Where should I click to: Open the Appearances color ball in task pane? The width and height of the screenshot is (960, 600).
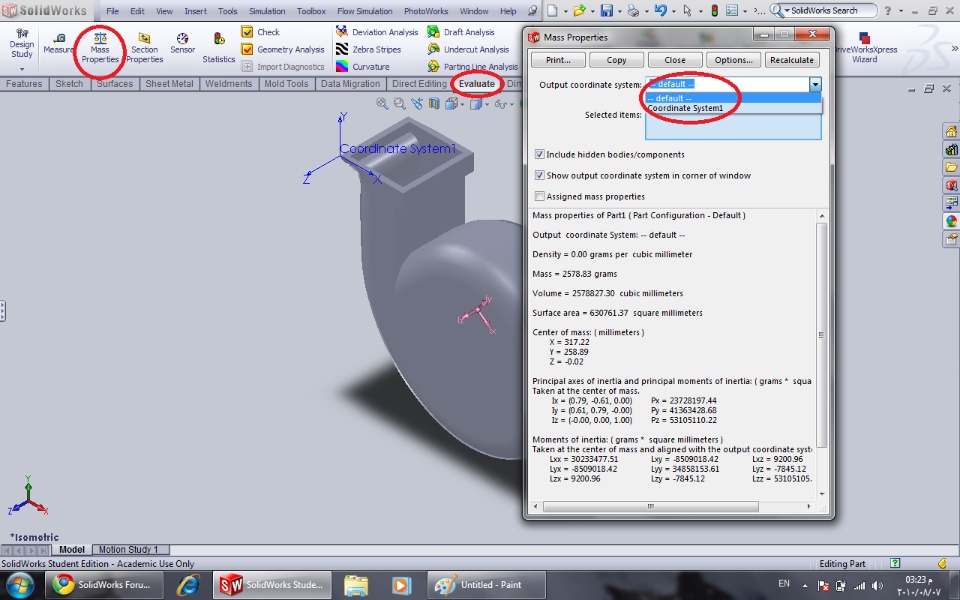click(951, 221)
